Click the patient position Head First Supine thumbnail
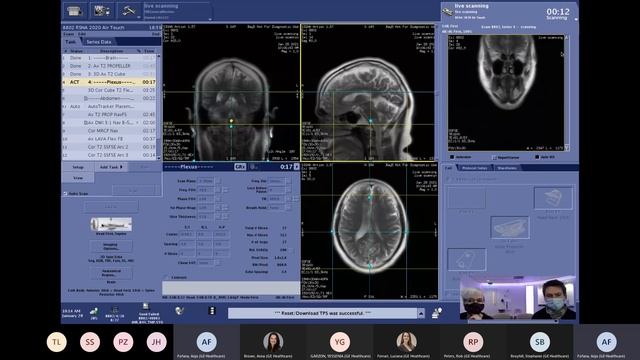Viewport: 640px width, 360px height. pyautogui.click(x=111, y=224)
